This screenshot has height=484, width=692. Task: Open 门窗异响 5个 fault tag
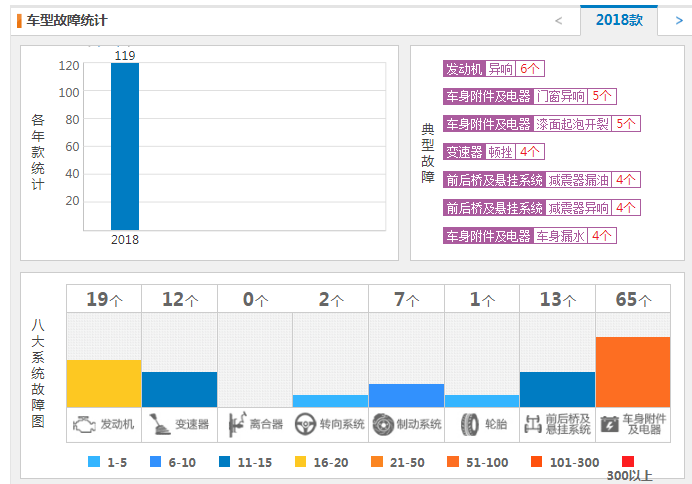530,96
